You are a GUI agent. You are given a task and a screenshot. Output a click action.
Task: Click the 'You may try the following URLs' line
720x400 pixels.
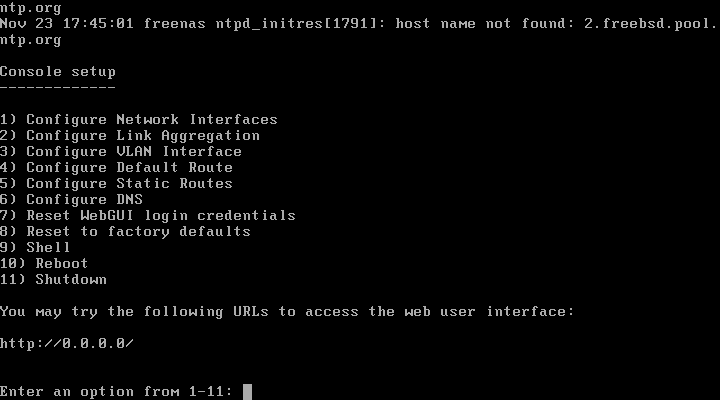[x=287, y=312]
